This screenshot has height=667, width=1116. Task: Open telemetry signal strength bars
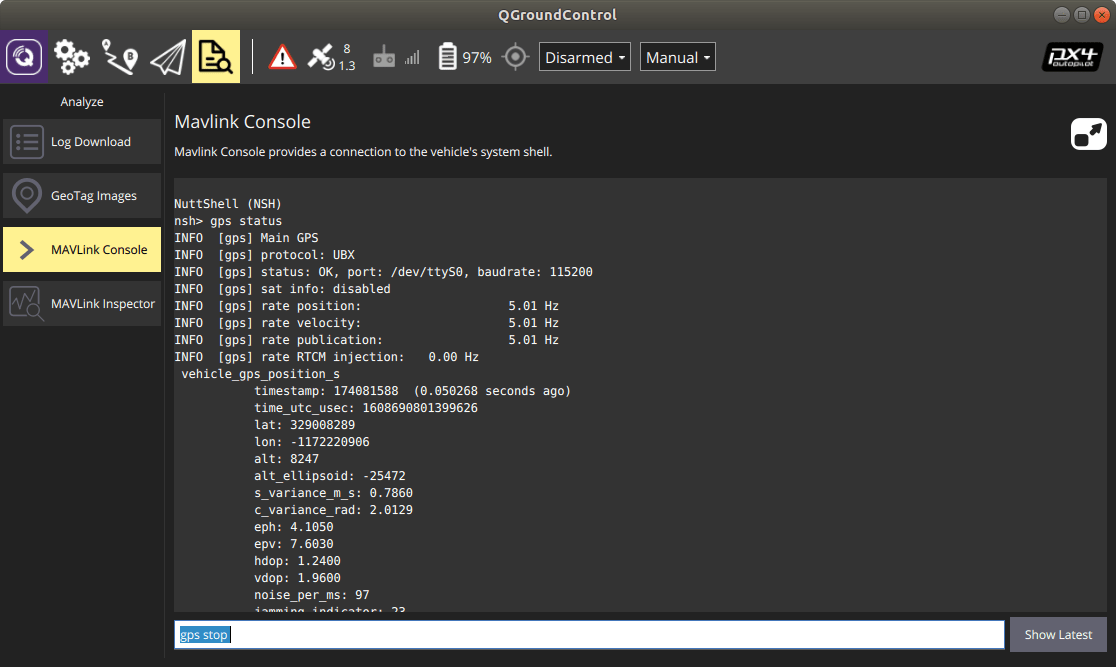coord(412,57)
